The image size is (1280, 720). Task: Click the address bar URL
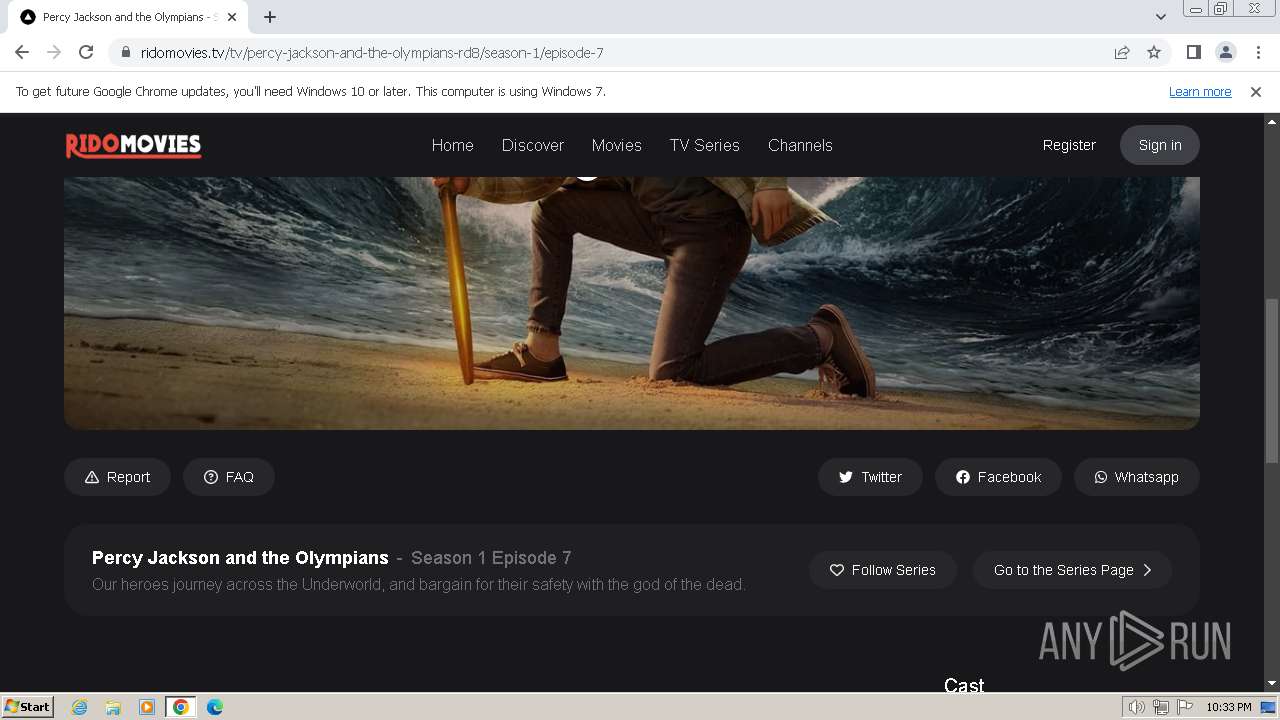(372, 53)
